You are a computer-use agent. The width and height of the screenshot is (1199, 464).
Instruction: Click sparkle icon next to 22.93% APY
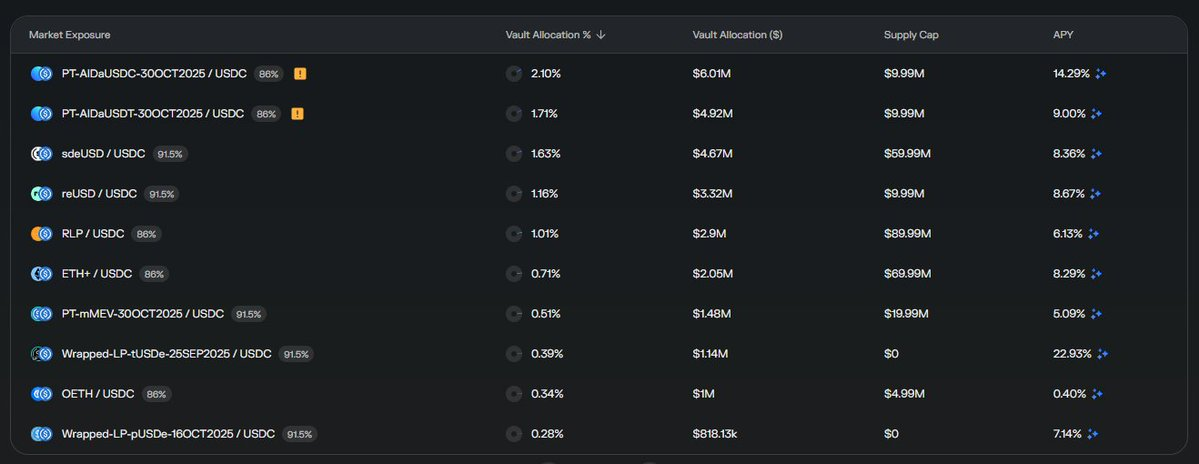[1103, 354]
